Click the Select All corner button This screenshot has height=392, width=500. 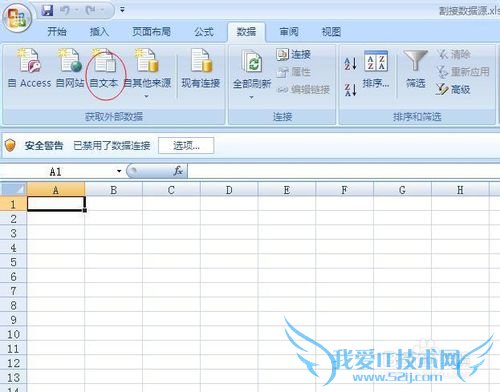(x=13, y=189)
